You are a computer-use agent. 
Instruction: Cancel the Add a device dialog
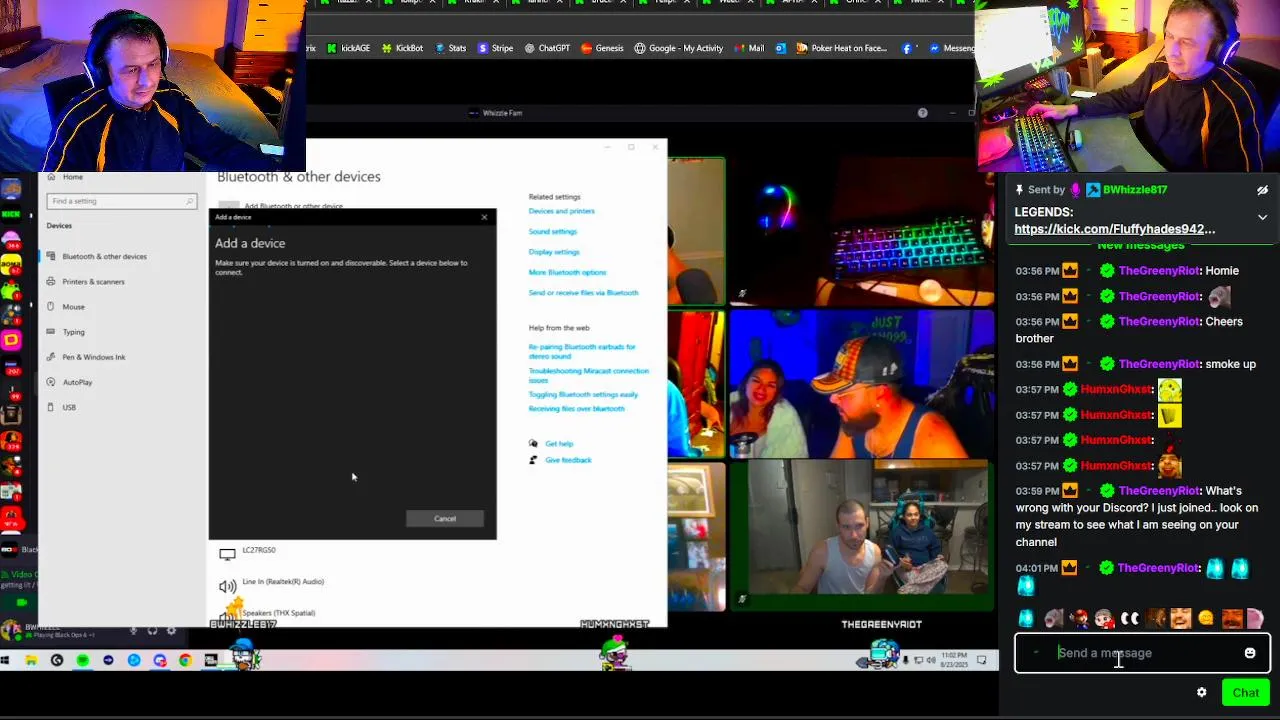point(445,519)
